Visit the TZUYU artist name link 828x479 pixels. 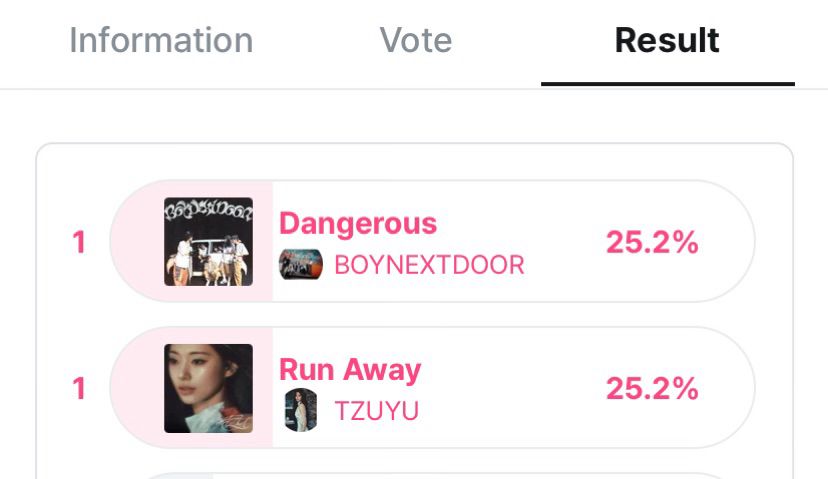coord(377,411)
